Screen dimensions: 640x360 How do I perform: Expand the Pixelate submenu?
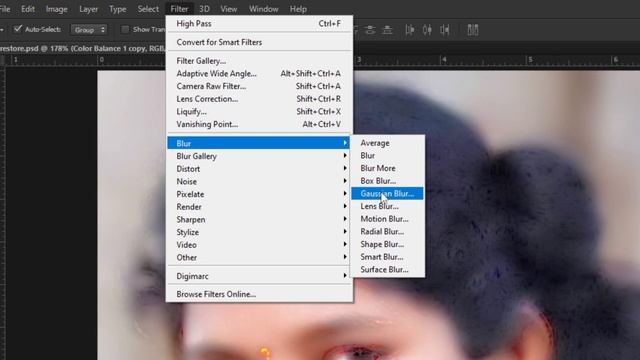pyautogui.click(x=259, y=194)
